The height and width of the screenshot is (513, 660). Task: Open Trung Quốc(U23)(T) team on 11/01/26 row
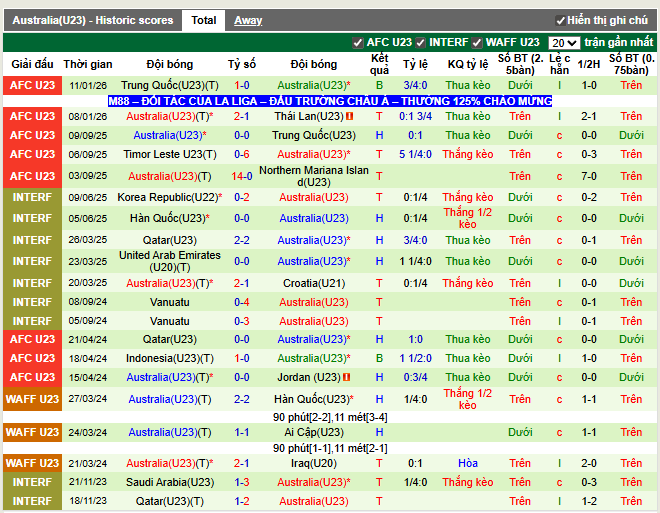tap(170, 85)
